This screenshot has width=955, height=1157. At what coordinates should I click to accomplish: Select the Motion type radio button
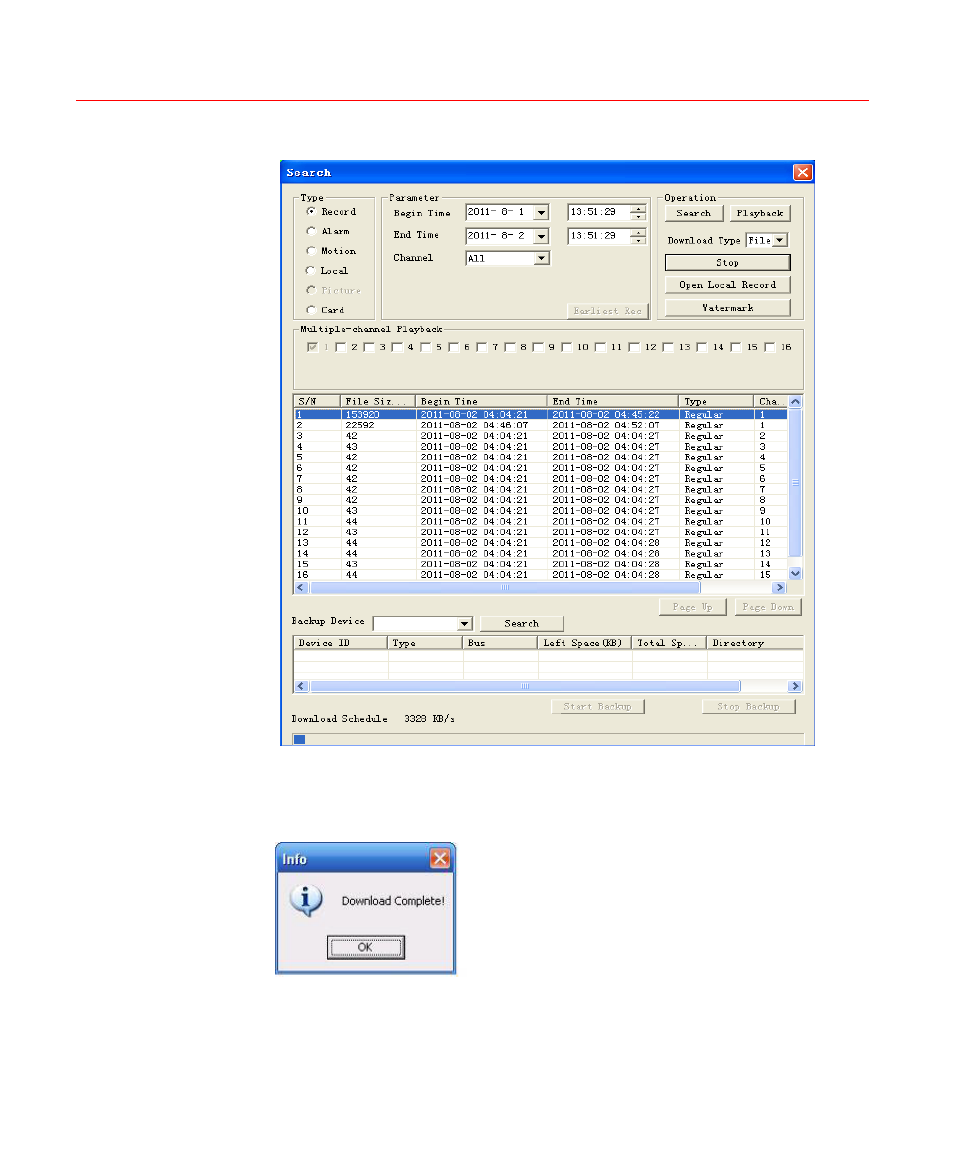pyautogui.click(x=311, y=251)
